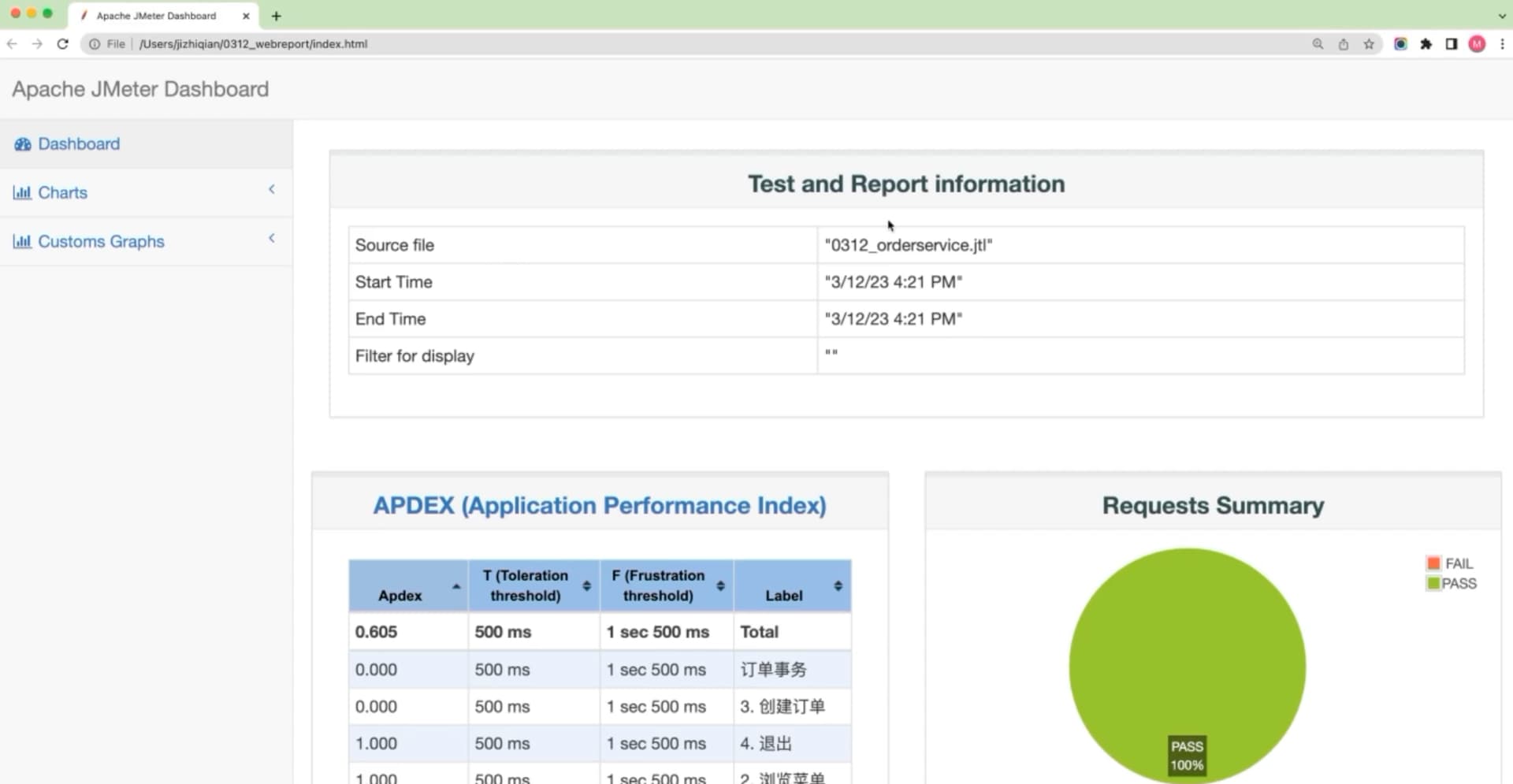
Task: Click the Charts bar-chart icon in sidebar
Action: point(22,192)
